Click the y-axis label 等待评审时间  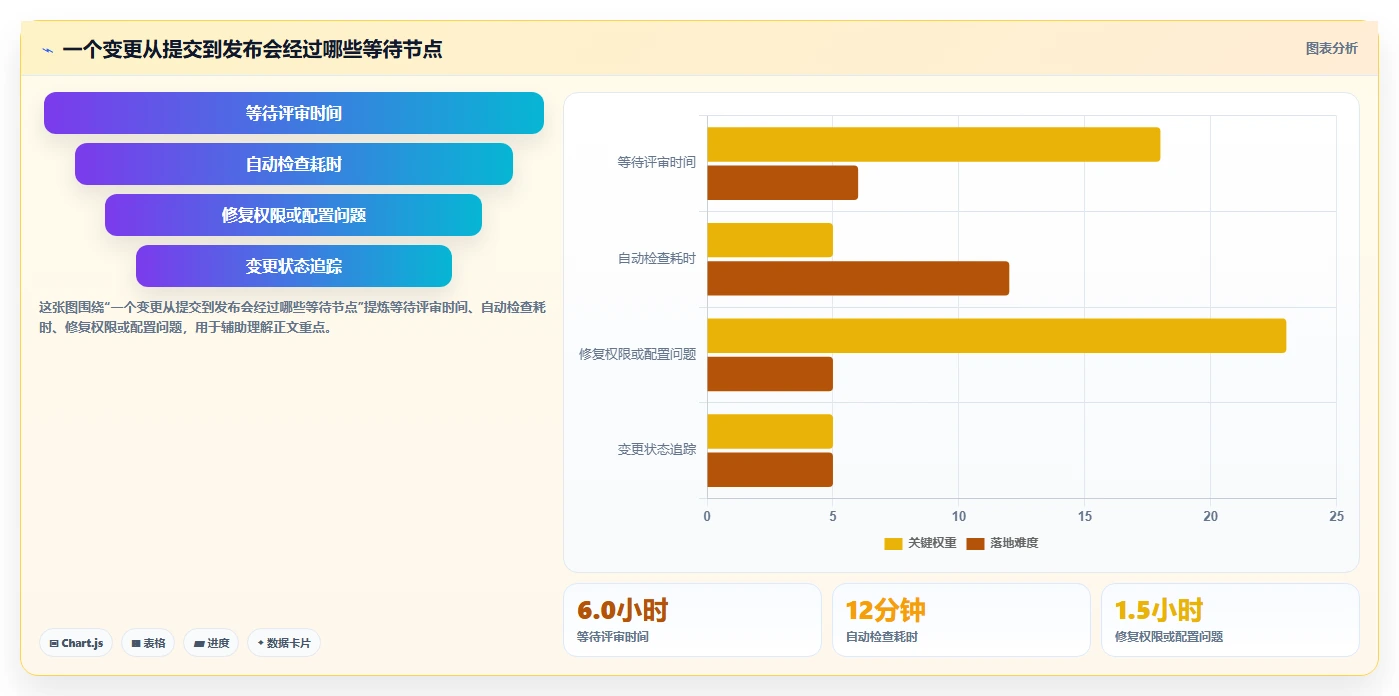(656, 161)
